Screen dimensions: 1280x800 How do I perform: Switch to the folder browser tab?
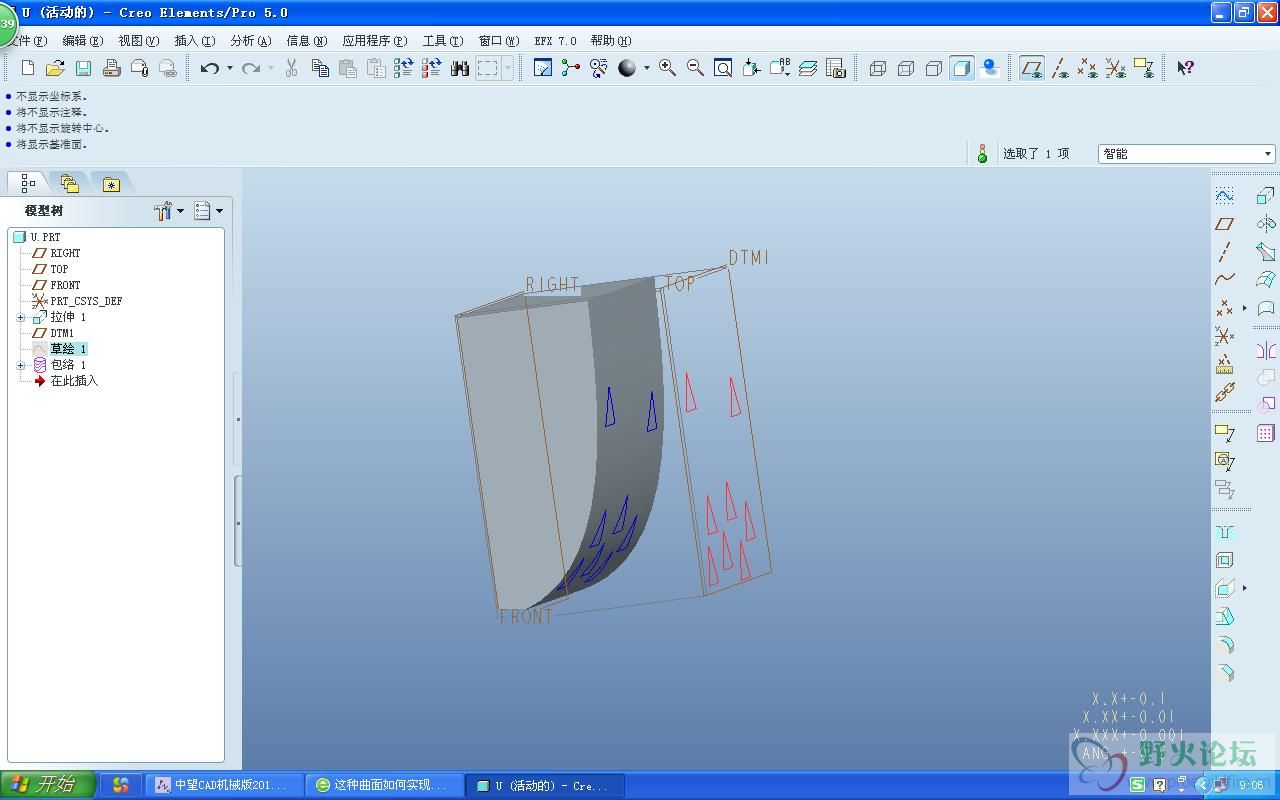pyautogui.click(x=69, y=183)
